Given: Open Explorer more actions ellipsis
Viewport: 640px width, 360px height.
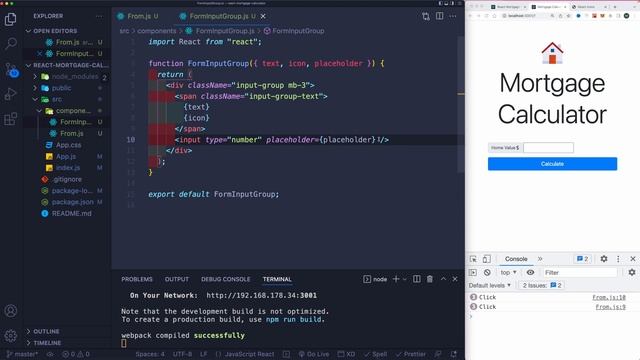Looking at the screenshot, I should point(99,16).
